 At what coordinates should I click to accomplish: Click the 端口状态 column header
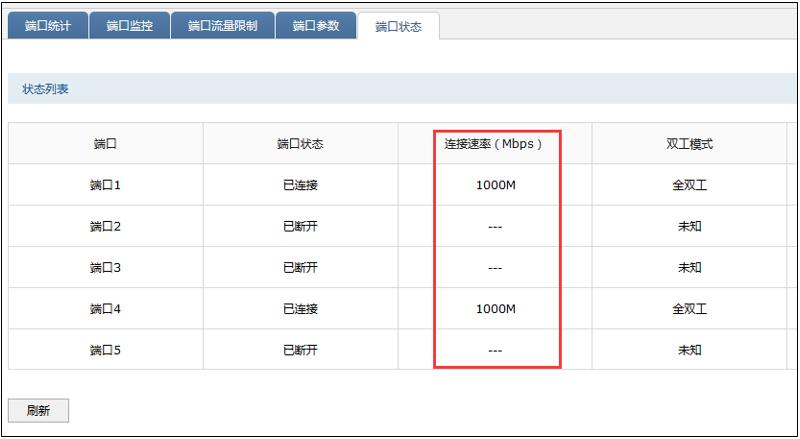301,143
